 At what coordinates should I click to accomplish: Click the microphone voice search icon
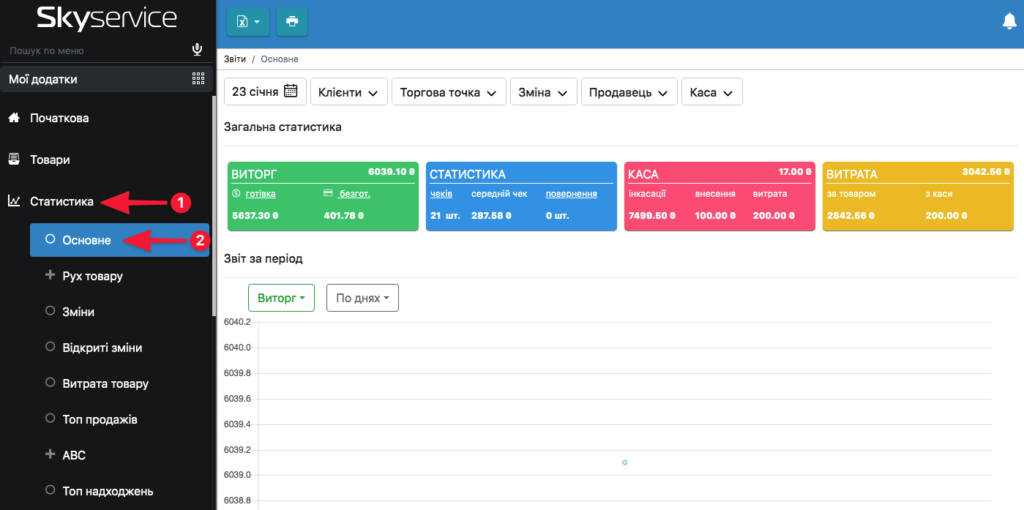pos(197,49)
